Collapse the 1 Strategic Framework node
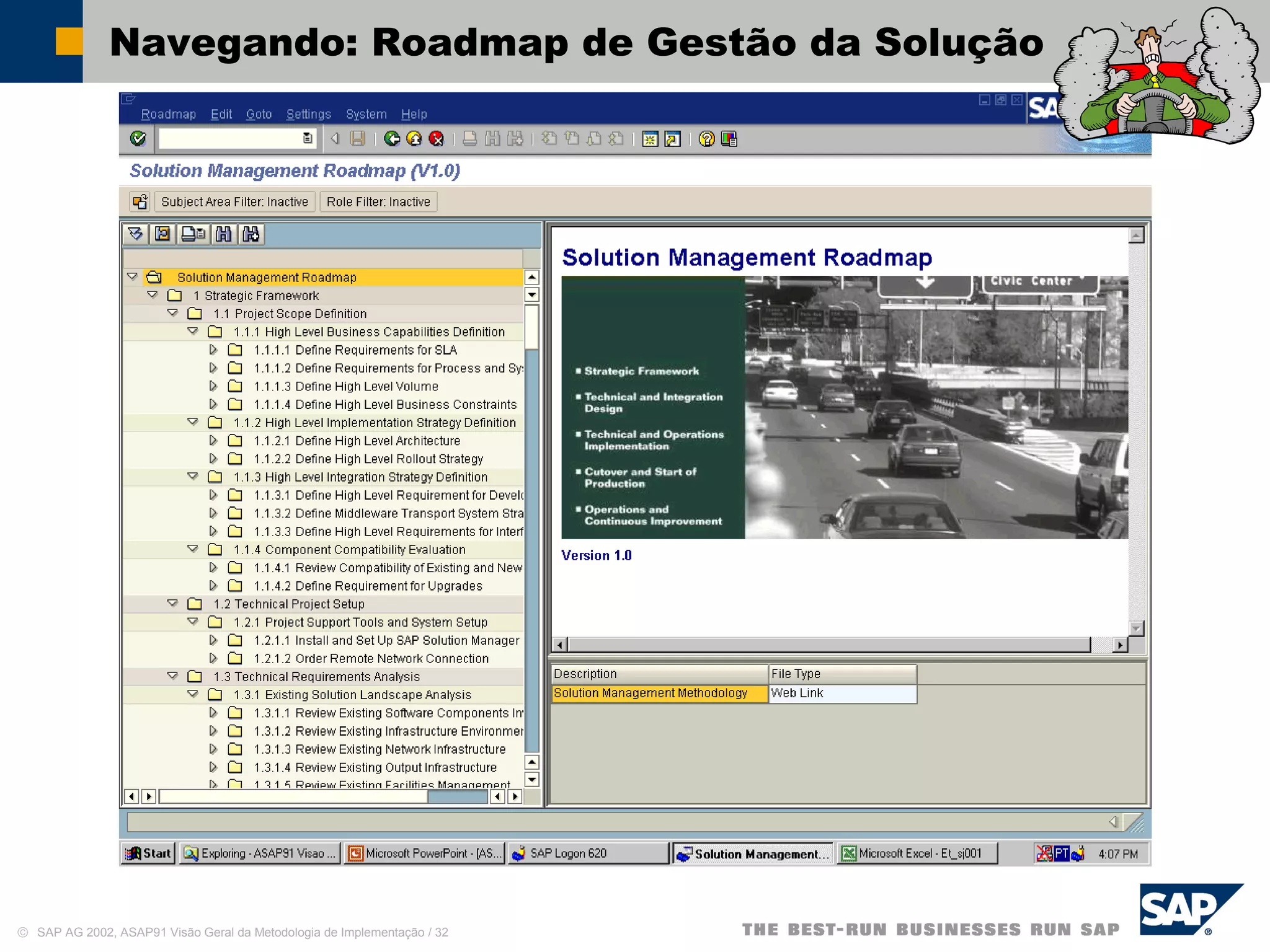The image size is (1270, 952). point(153,295)
